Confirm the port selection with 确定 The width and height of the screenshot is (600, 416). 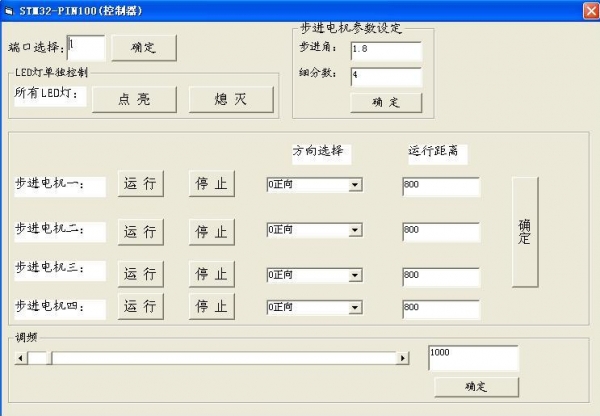(x=143, y=47)
